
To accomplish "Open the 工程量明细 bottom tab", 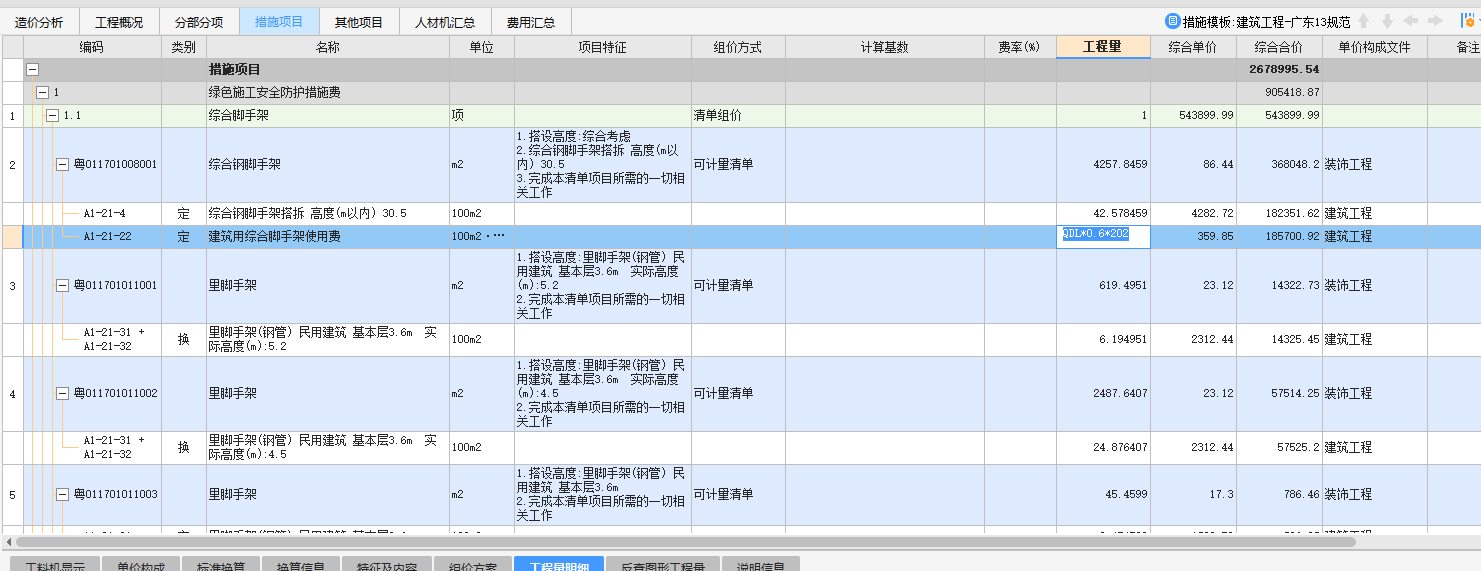I will coord(559,565).
